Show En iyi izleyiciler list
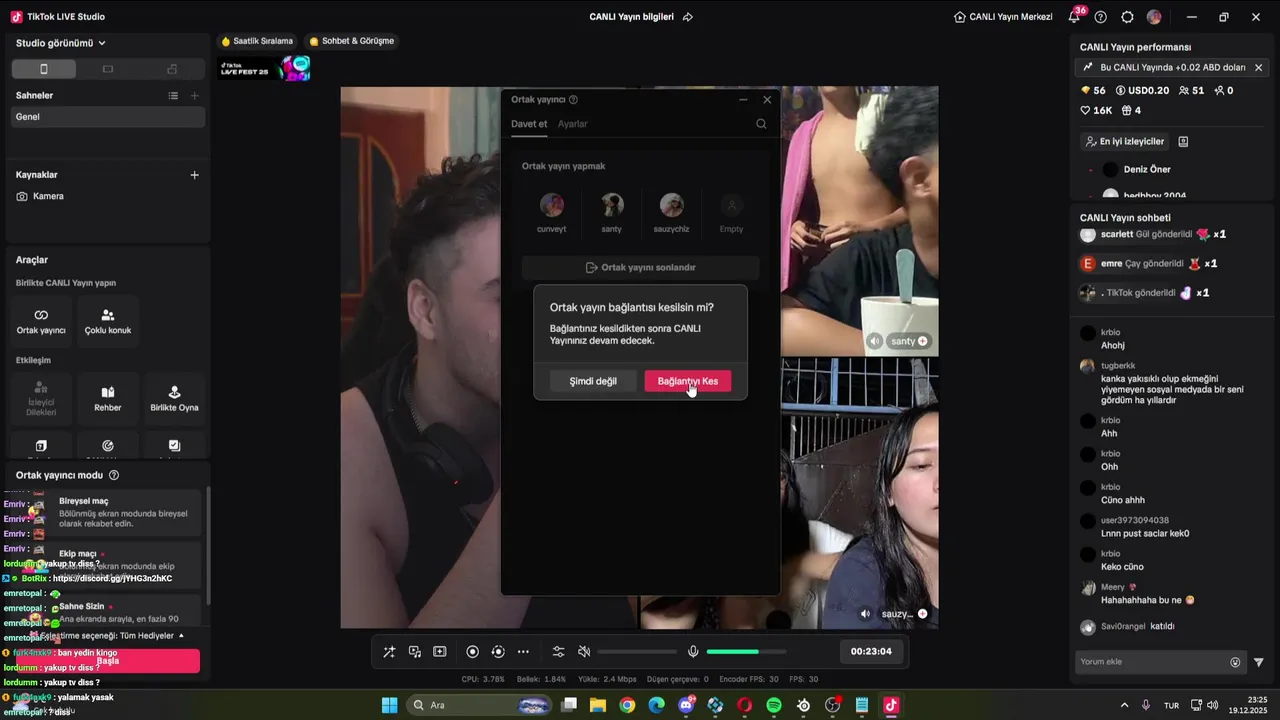 click(x=1125, y=142)
